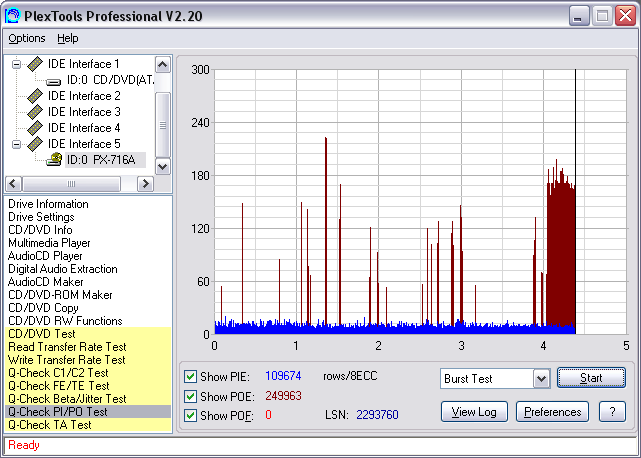Click the LSN value 2293760
The height and width of the screenshot is (458, 641).
pos(377,415)
